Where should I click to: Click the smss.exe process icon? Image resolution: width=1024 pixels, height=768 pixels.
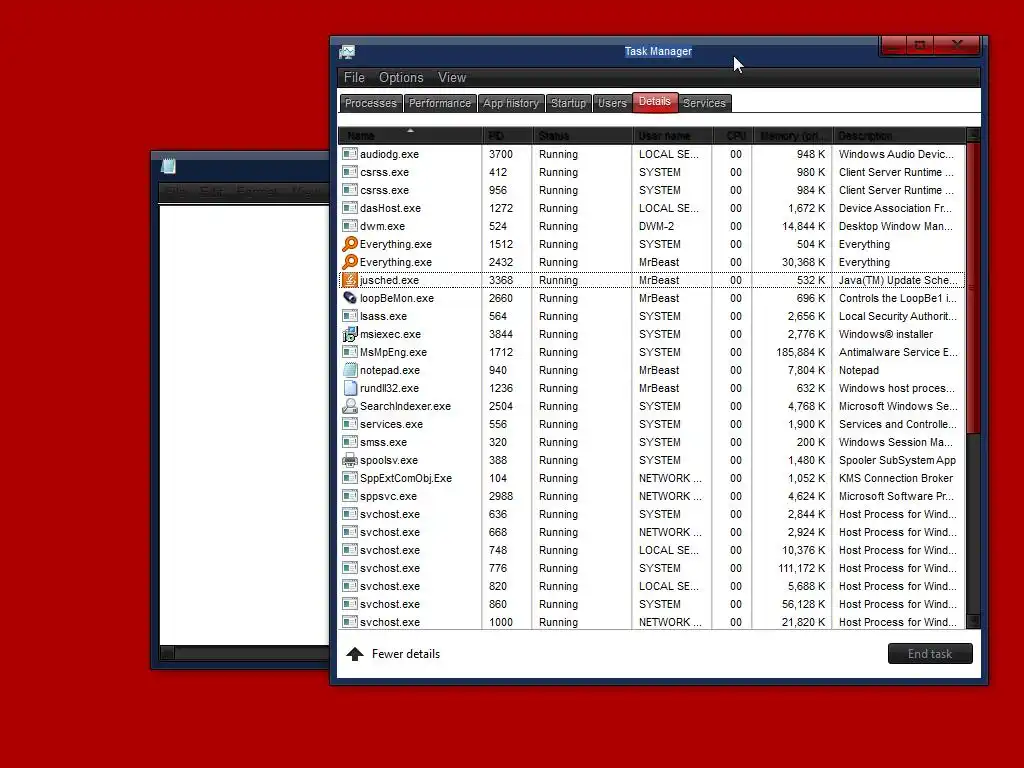[350, 441]
